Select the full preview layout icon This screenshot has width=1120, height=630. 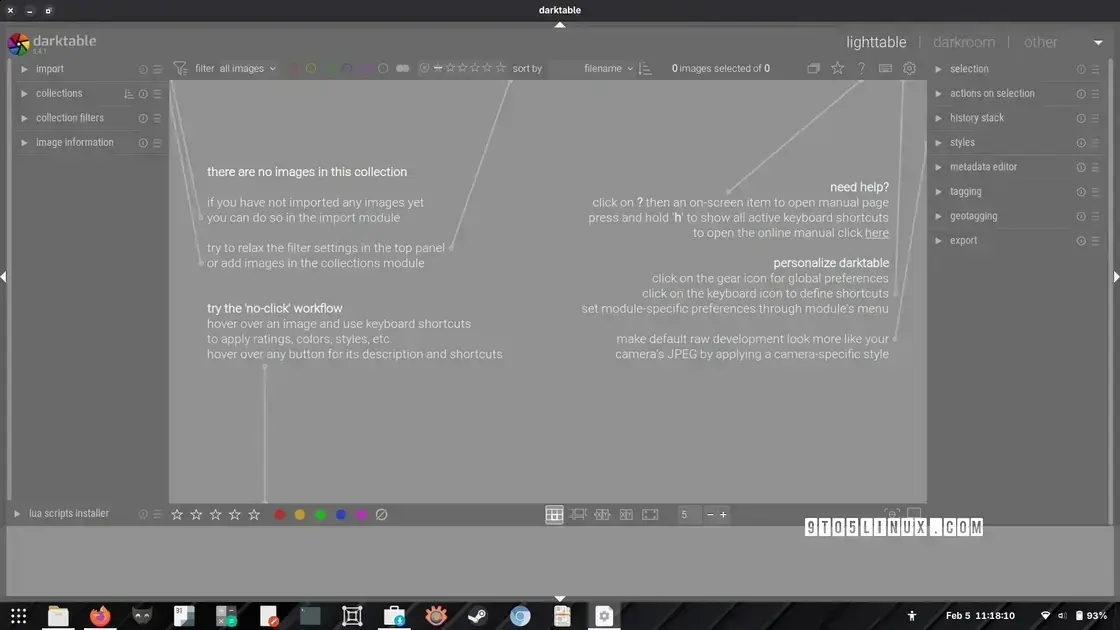[x=650, y=514]
